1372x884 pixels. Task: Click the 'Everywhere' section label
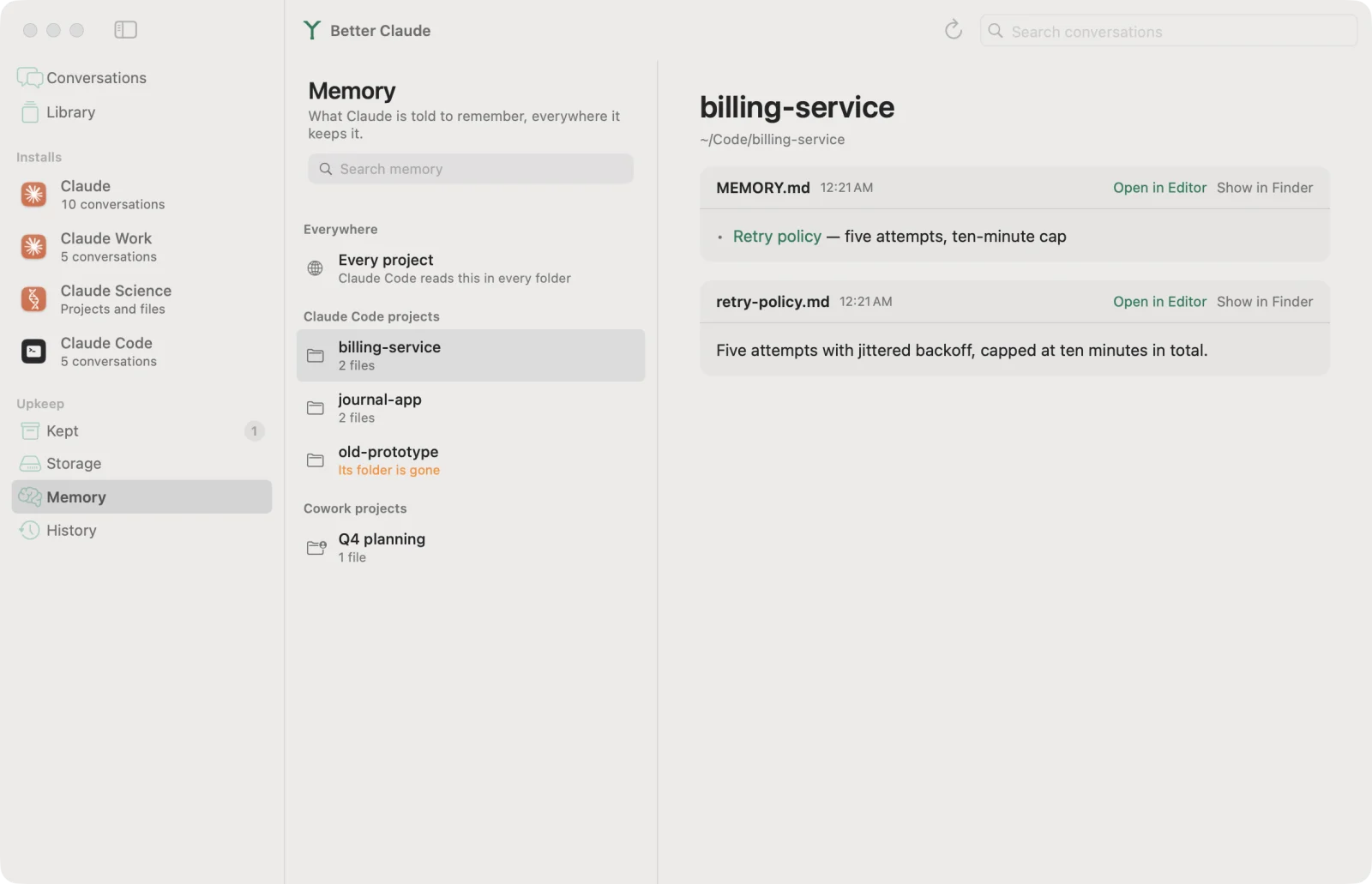pyautogui.click(x=340, y=230)
